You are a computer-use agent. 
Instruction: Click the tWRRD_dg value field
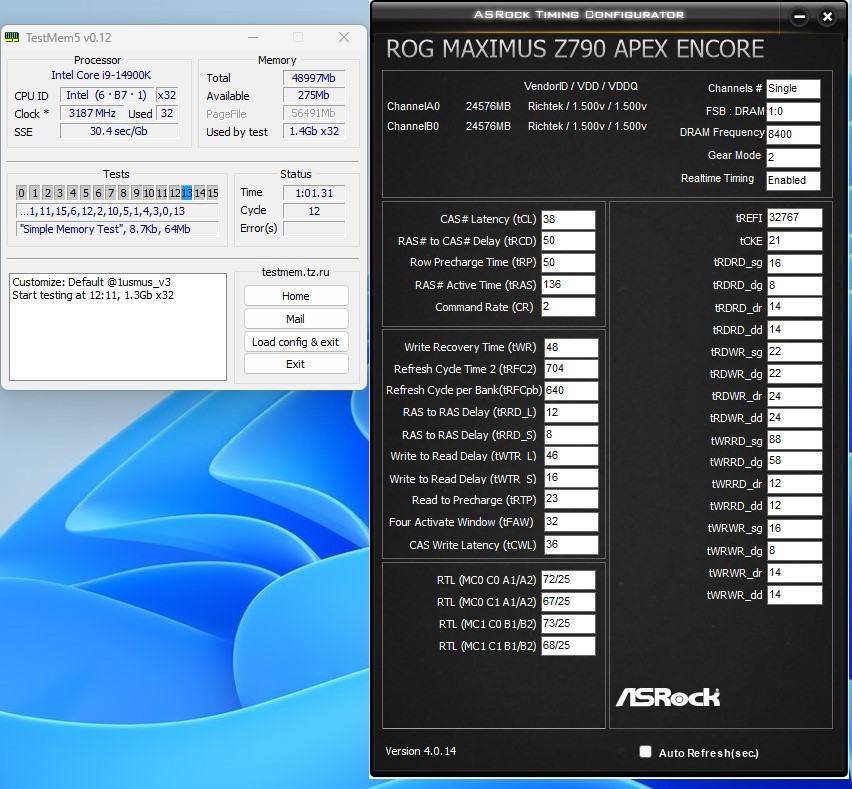pyautogui.click(x=794, y=461)
